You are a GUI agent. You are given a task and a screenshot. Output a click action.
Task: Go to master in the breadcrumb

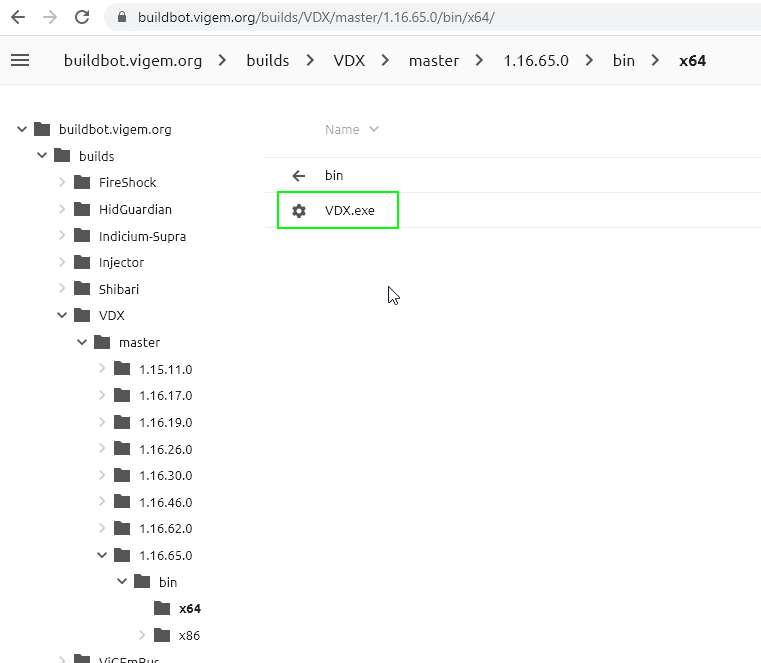tap(434, 61)
